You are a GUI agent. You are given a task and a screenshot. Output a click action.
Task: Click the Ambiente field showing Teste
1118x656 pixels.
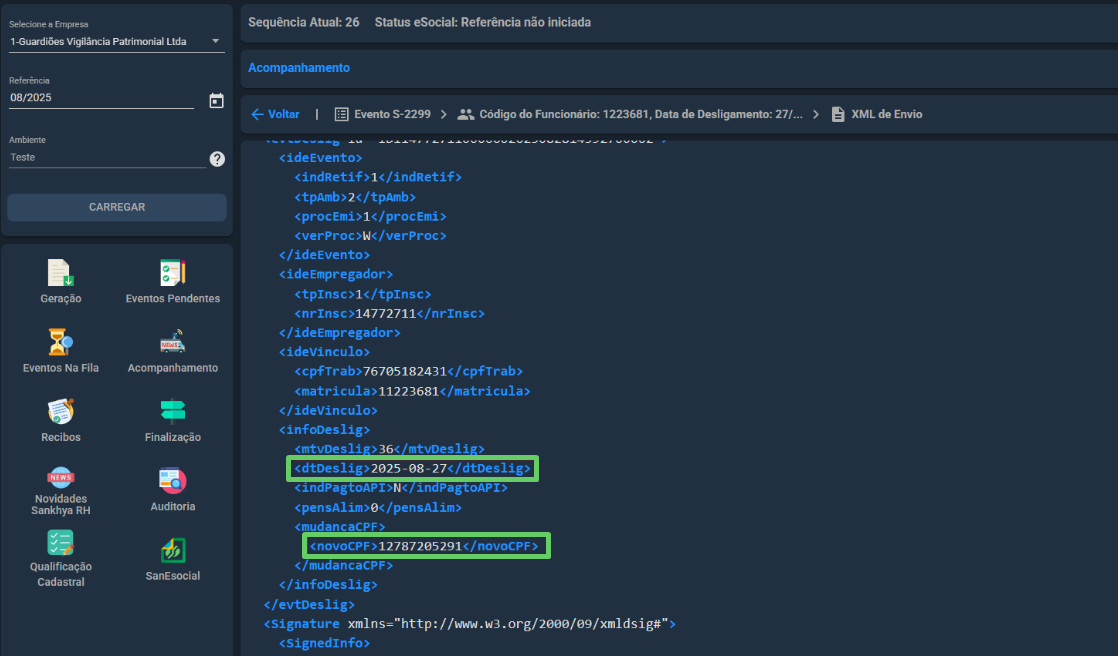(107, 158)
